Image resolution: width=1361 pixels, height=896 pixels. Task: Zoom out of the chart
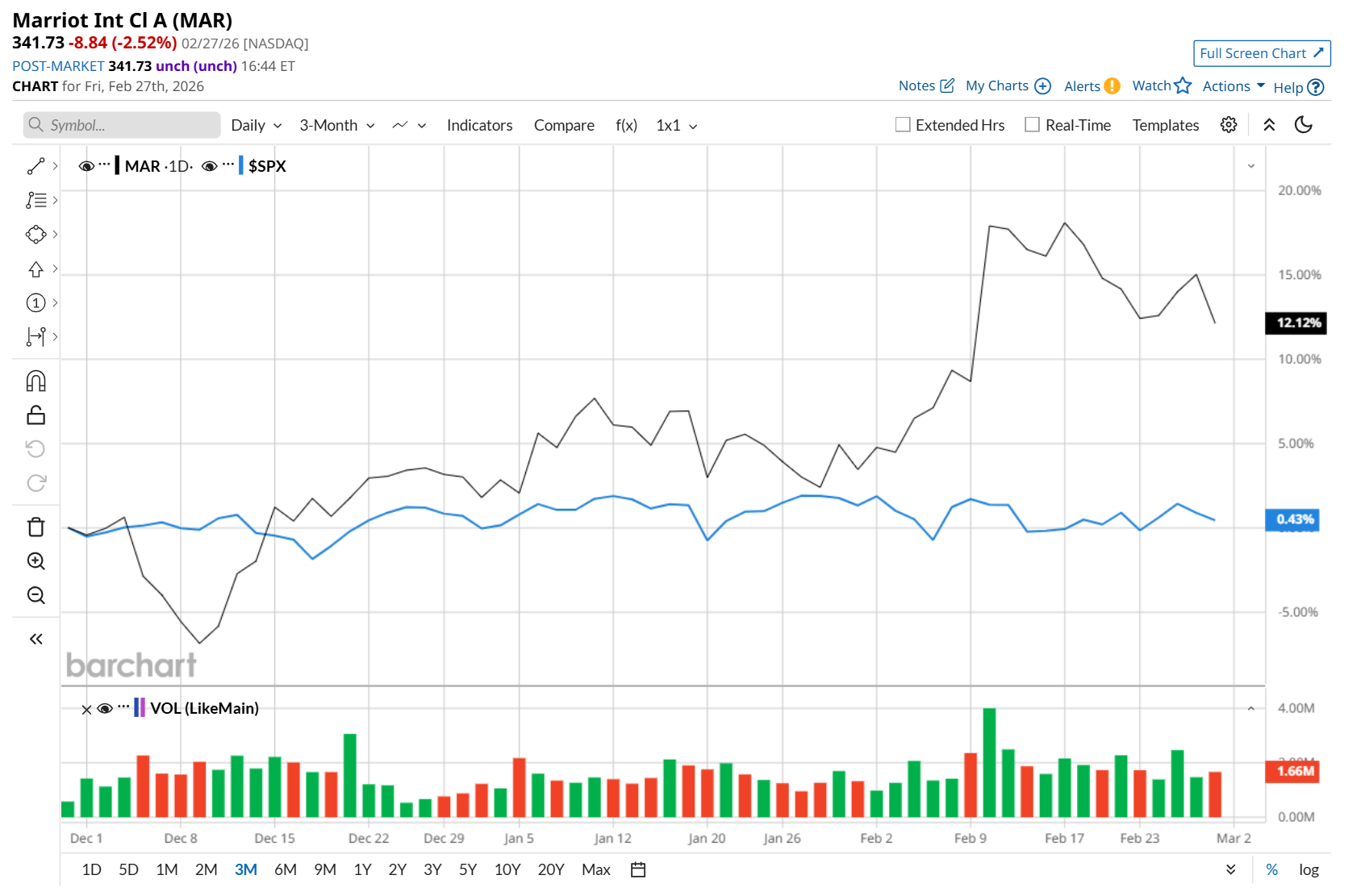pyautogui.click(x=35, y=594)
